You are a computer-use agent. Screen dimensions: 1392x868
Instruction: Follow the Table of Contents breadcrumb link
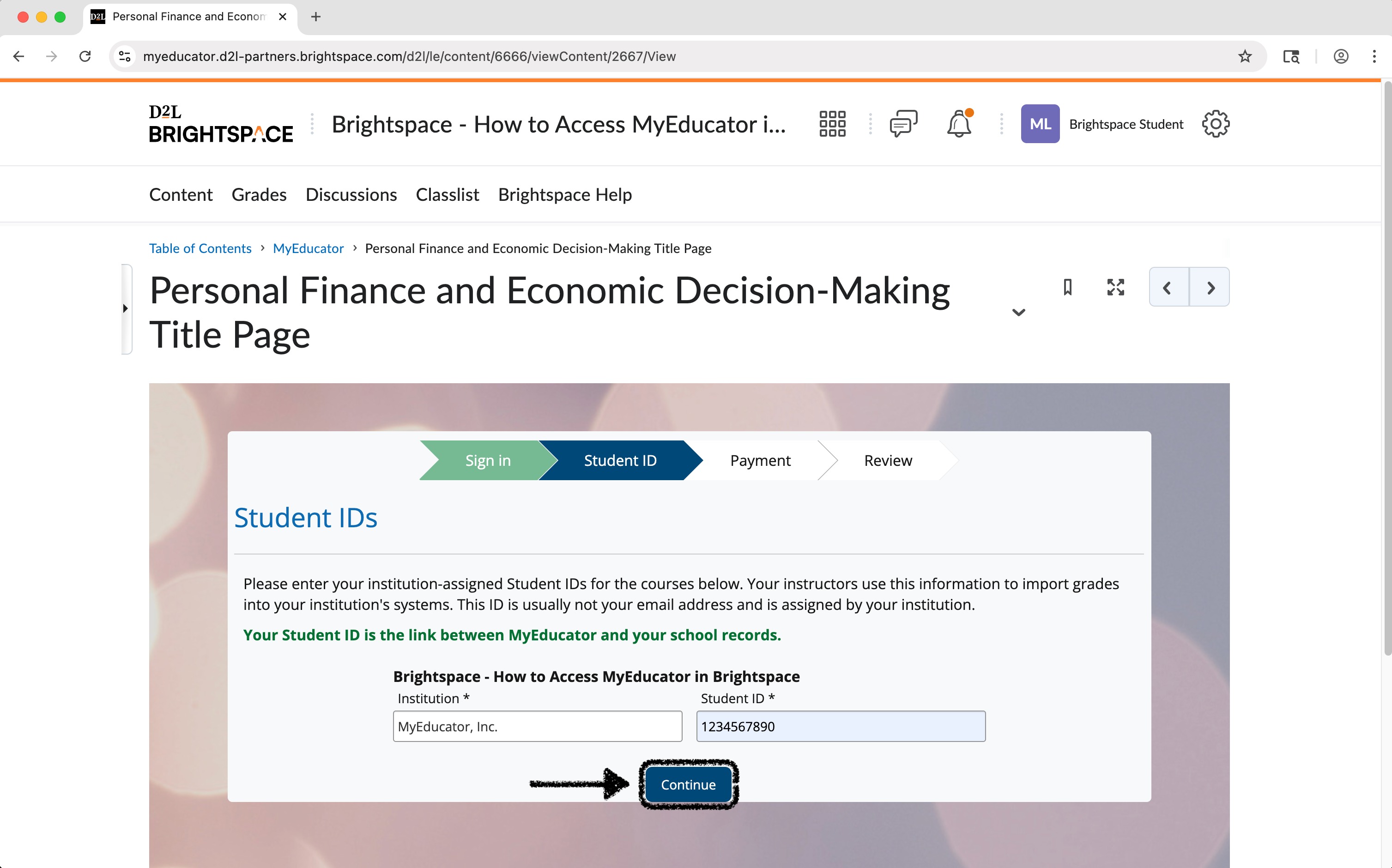(200, 248)
